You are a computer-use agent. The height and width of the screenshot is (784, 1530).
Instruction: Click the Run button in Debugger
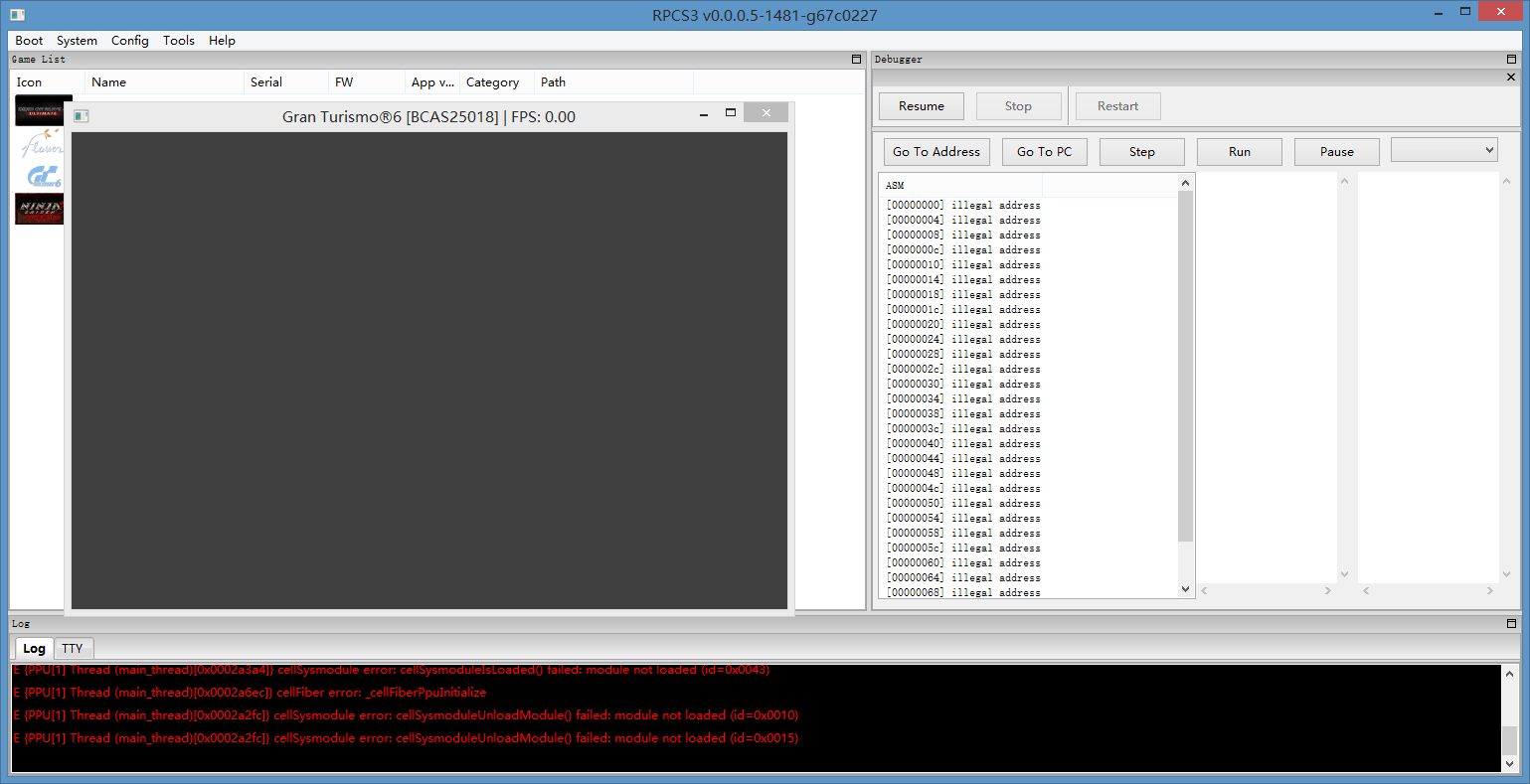[1240, 152]
